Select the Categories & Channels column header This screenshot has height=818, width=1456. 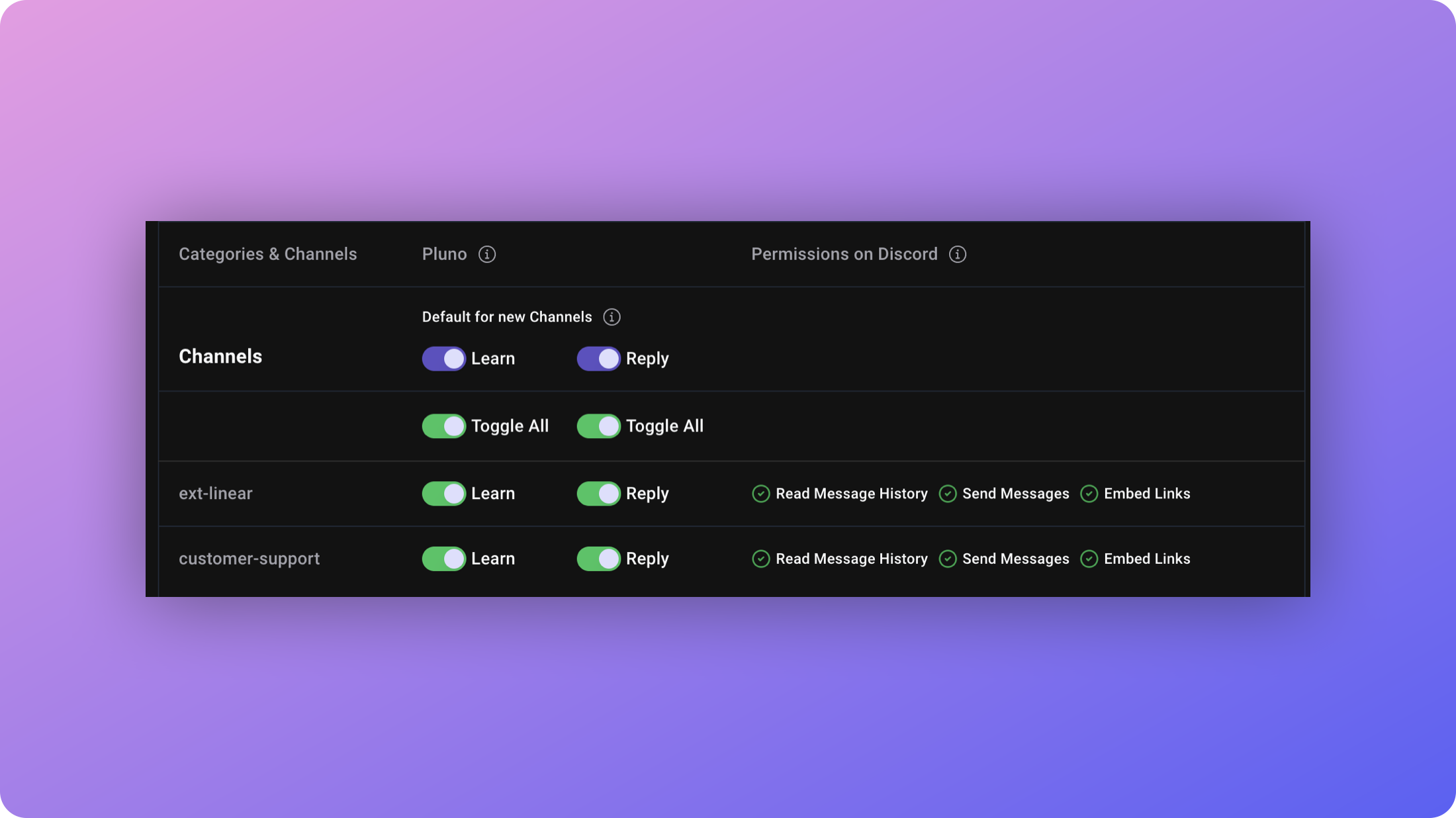[267, 254]
